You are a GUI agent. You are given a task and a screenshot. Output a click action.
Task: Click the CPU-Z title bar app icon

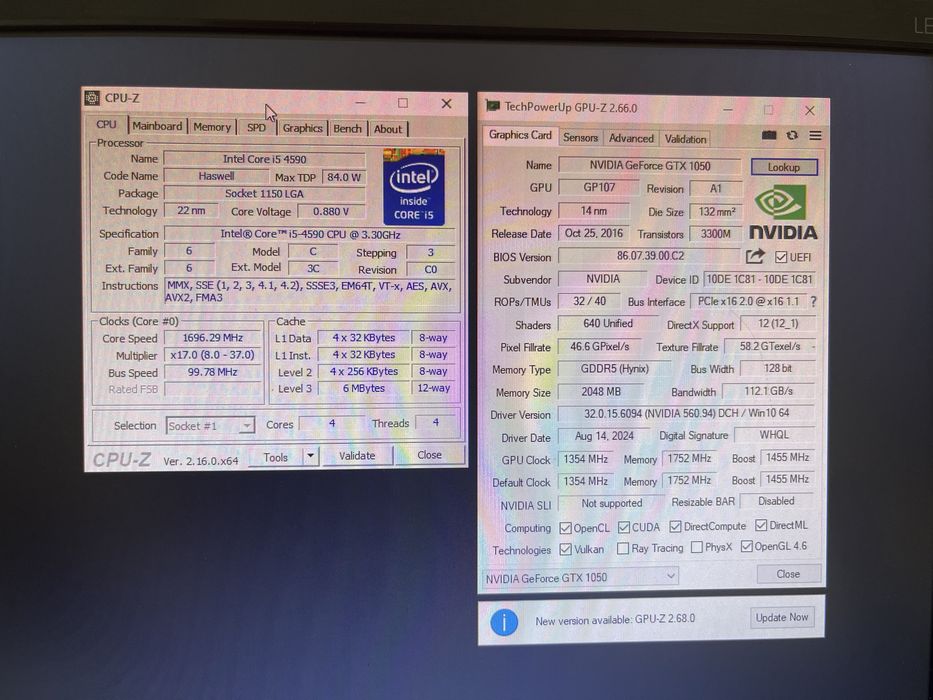click(92, 98)
